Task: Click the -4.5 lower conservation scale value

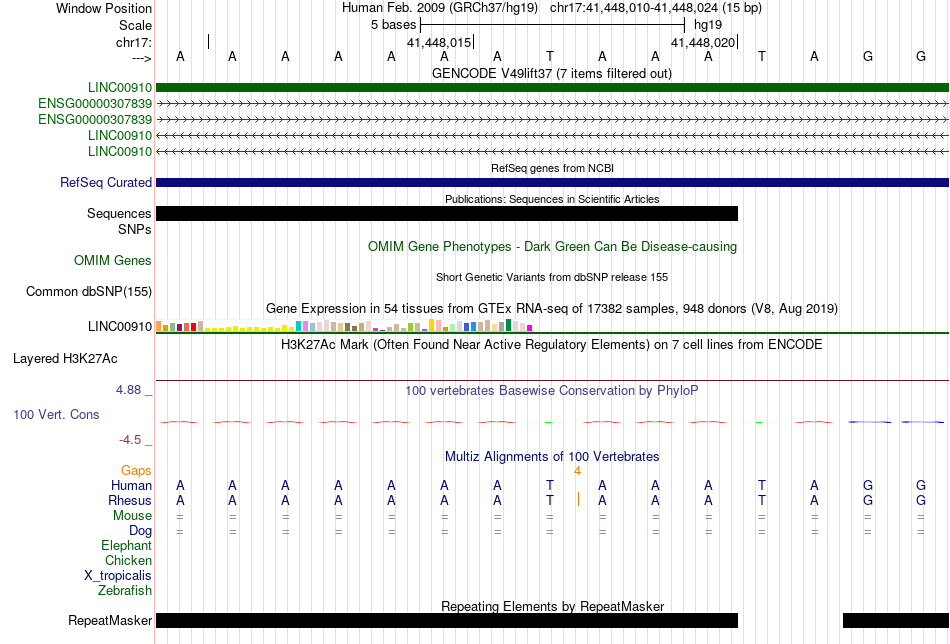Action: pos(130,440)
